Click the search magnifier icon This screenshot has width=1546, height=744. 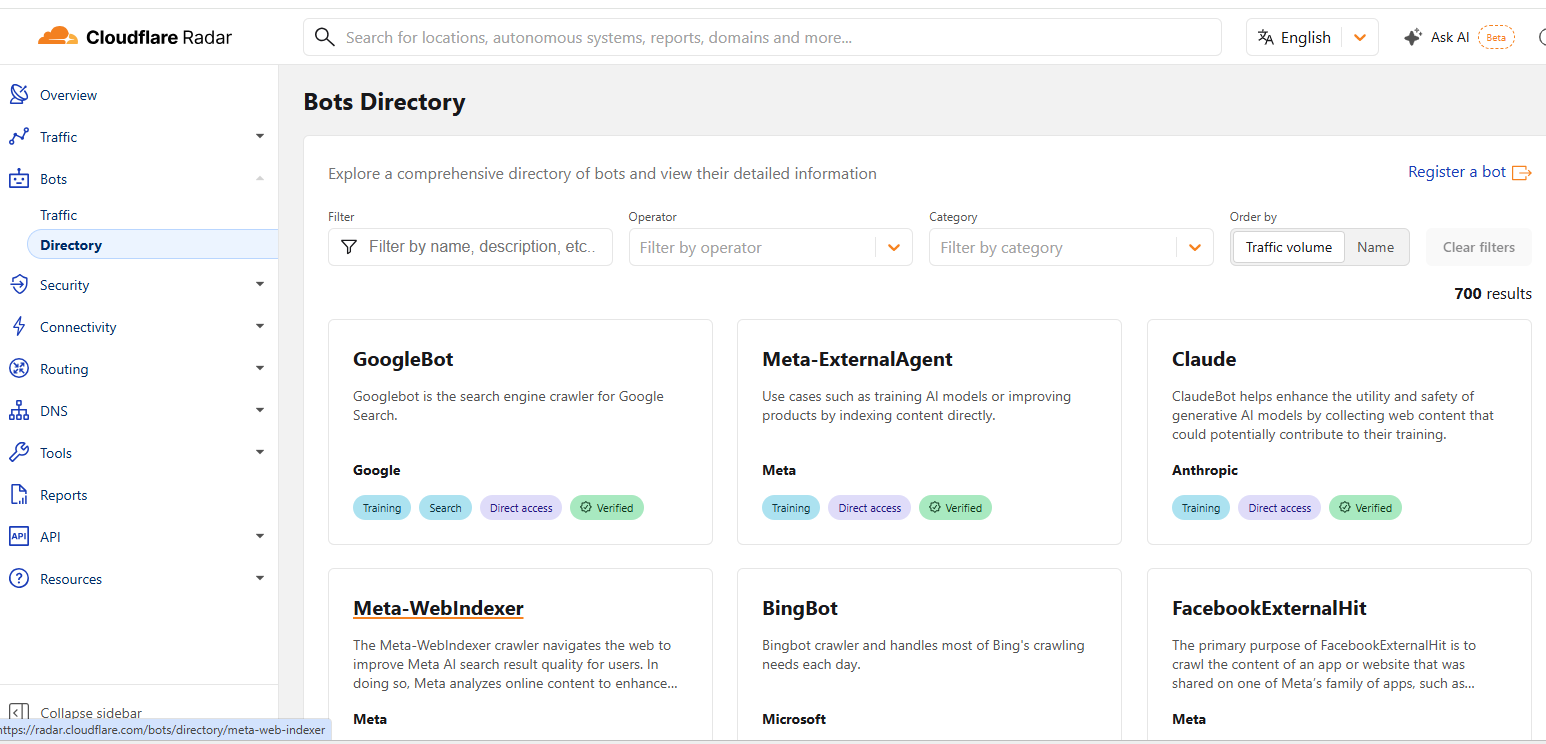(324, 37)
